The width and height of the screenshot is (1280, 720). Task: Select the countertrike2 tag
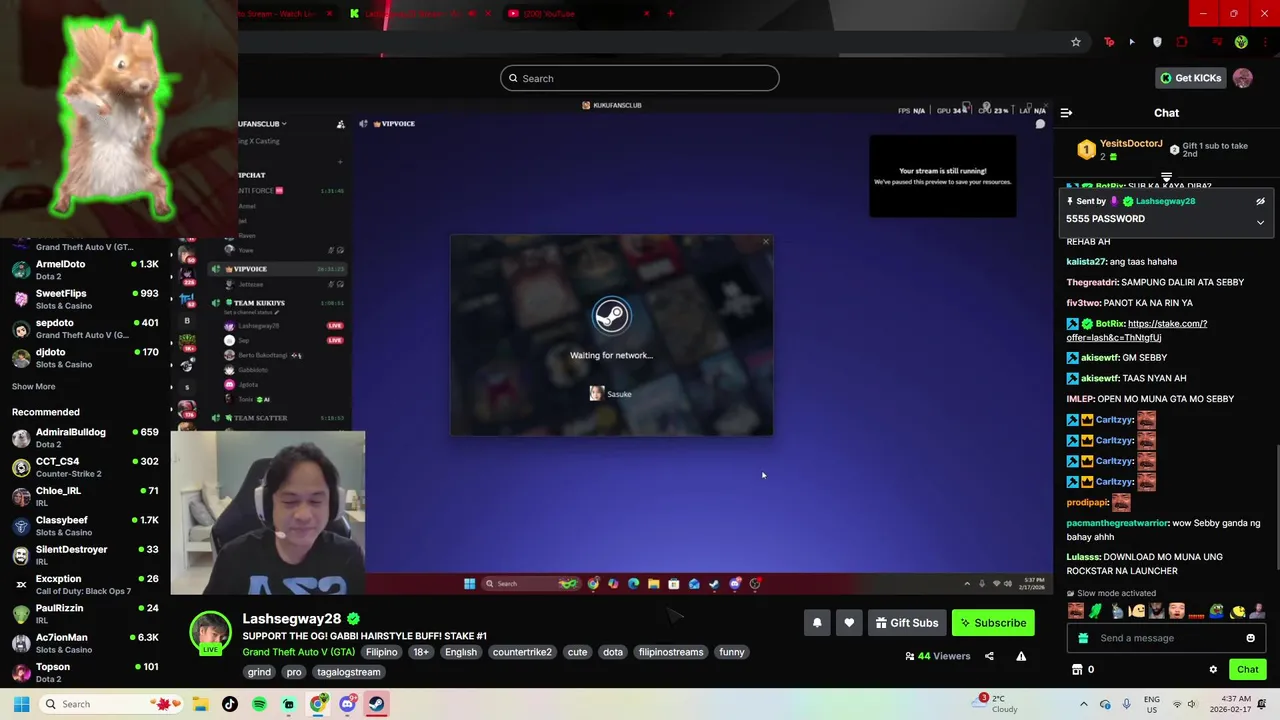pyautogui.click(x=522, y=652)
